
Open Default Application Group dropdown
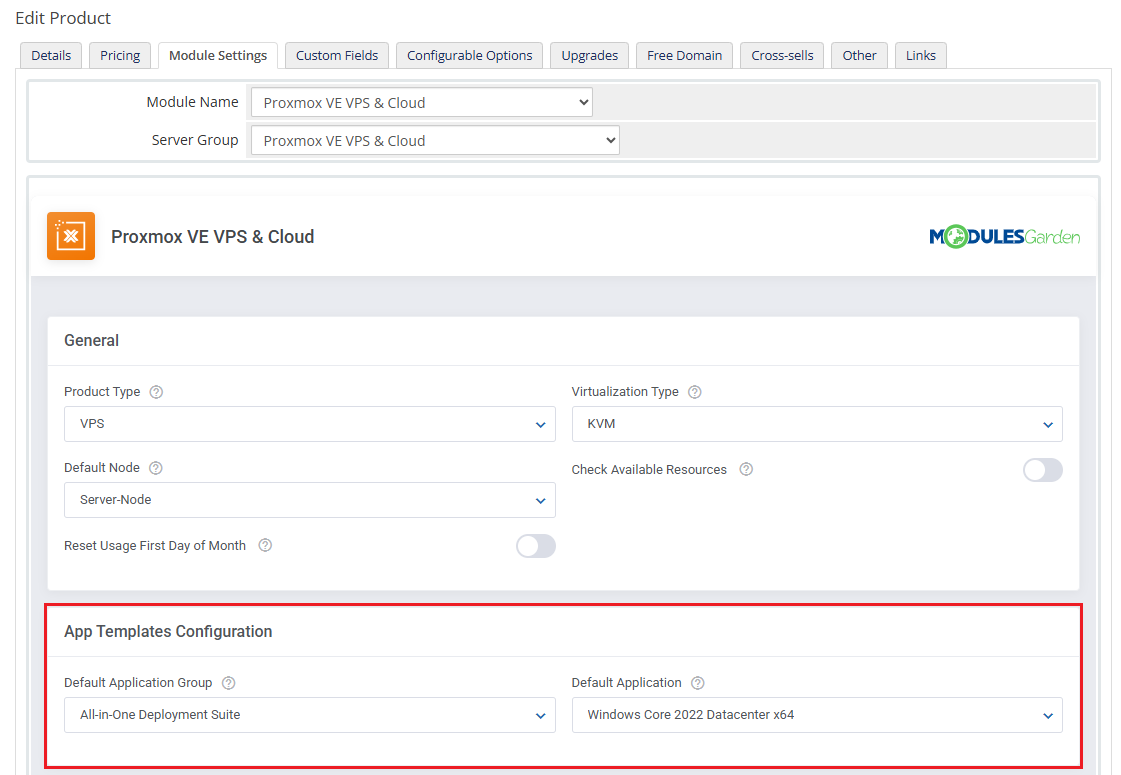[310, 715]
